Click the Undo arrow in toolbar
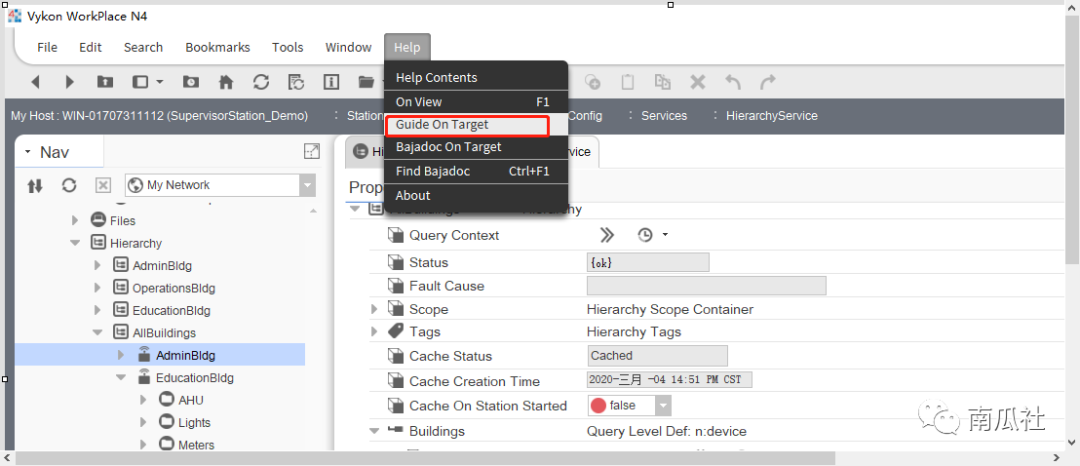The height and width of the screenshot is (466, 1080). click(733, 82)
